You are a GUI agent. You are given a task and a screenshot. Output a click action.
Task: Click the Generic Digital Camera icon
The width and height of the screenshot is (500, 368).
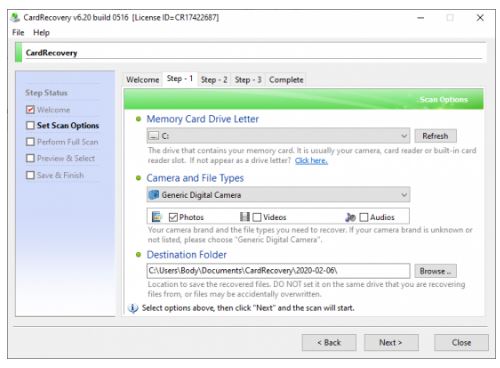[154, 195]
